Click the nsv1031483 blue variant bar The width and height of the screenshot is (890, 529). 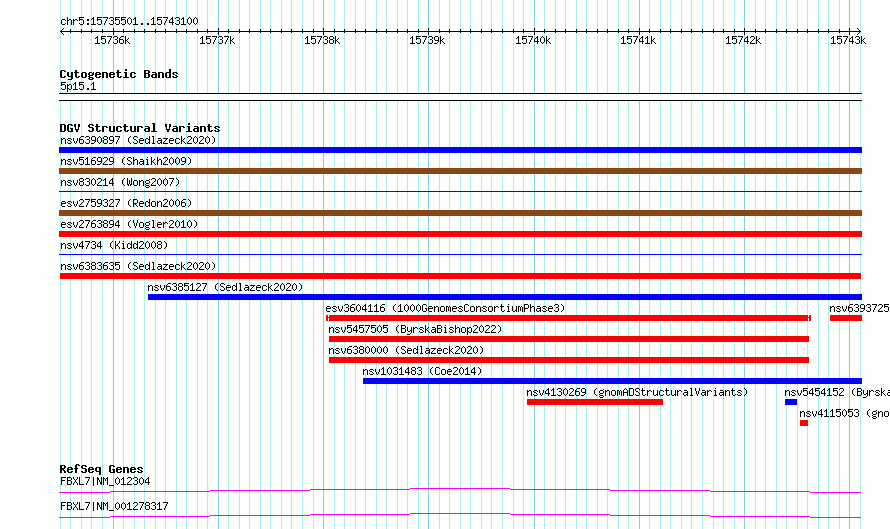coord(612,381)
